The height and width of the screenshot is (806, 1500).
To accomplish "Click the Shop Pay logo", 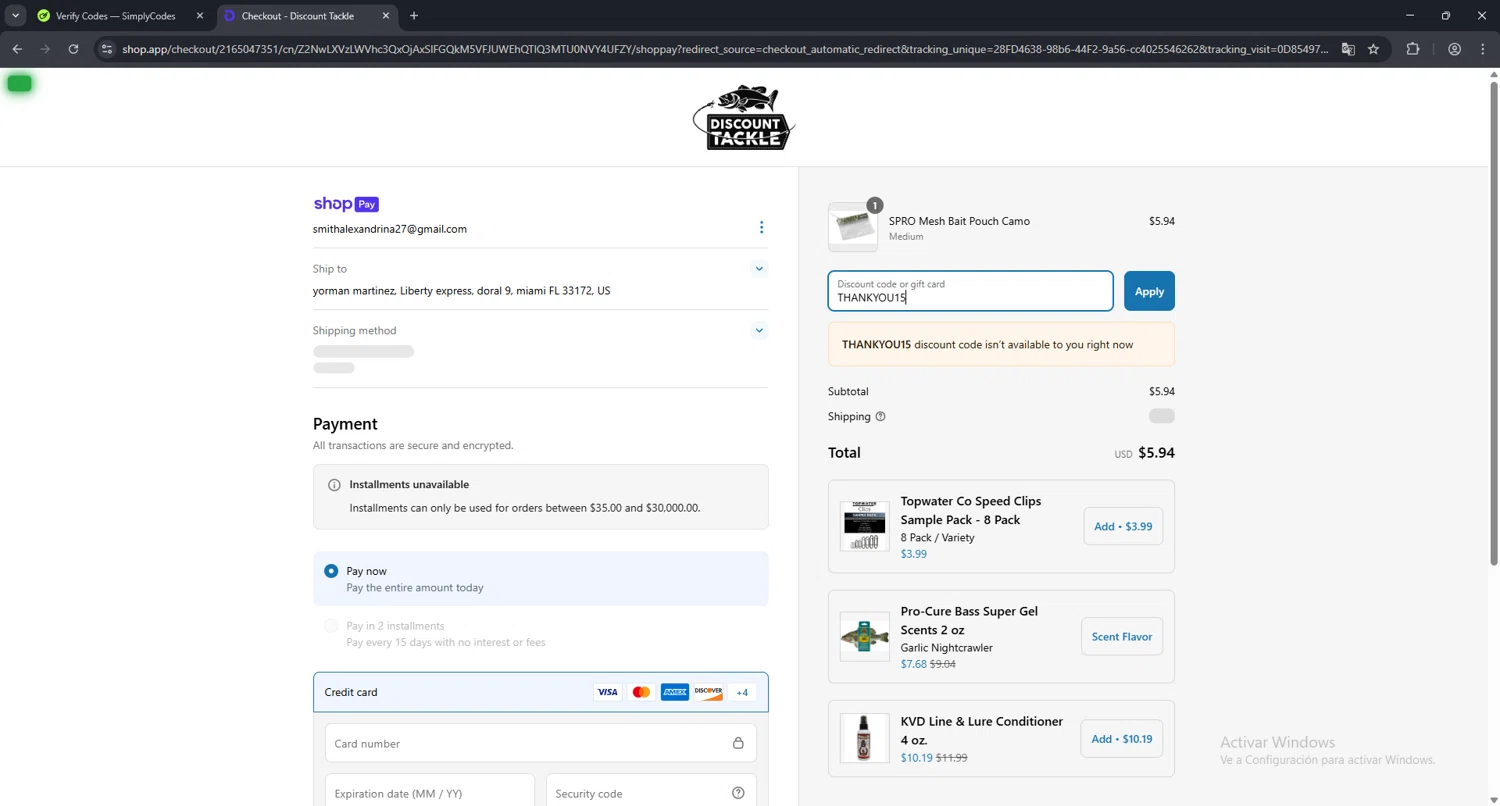I will click(346, 204).
